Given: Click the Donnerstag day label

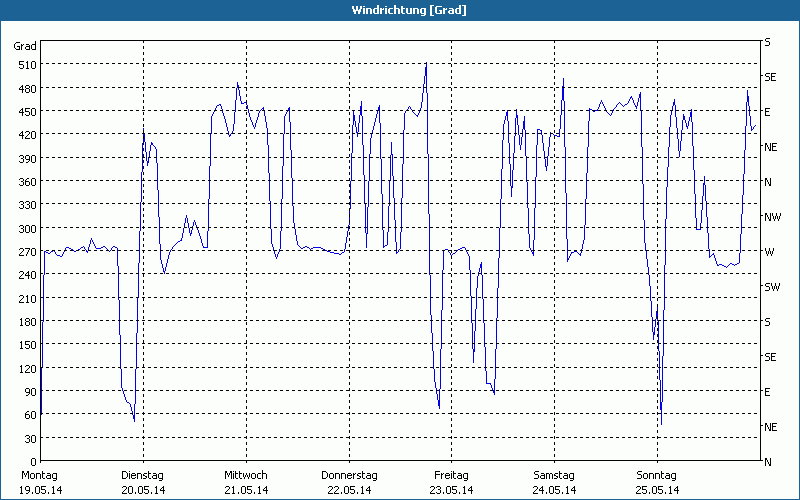Looking at the screenshot, I should 348,475.
